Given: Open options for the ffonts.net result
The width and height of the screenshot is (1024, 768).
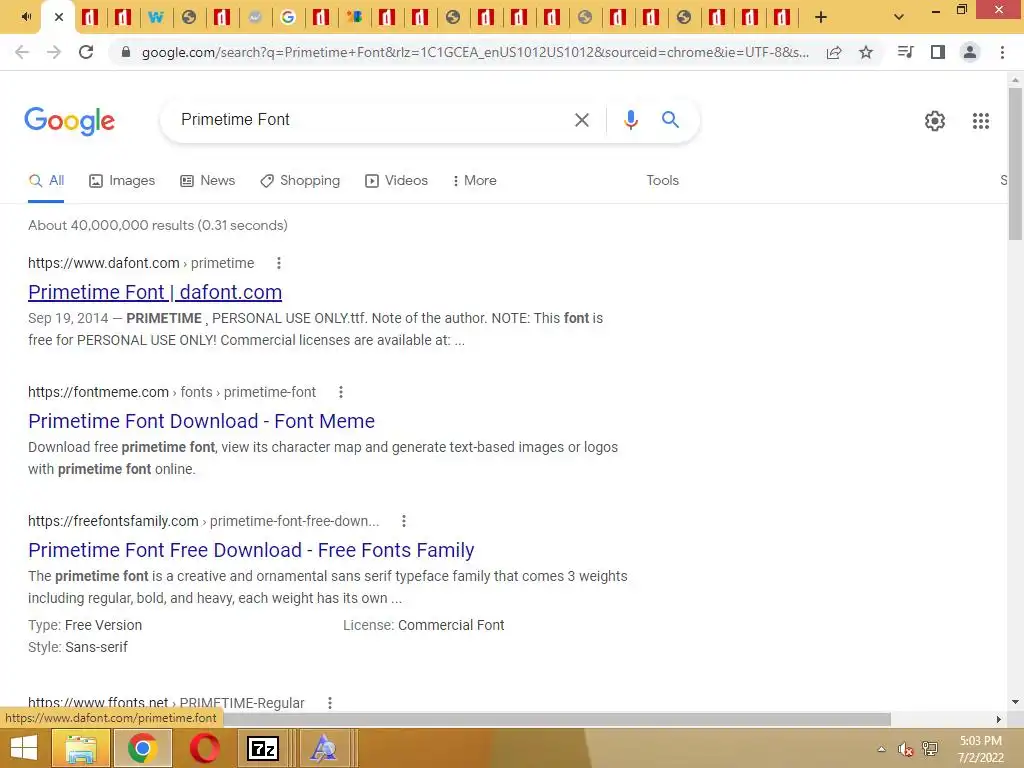Looking at the screenshot, I should (330, 703).
